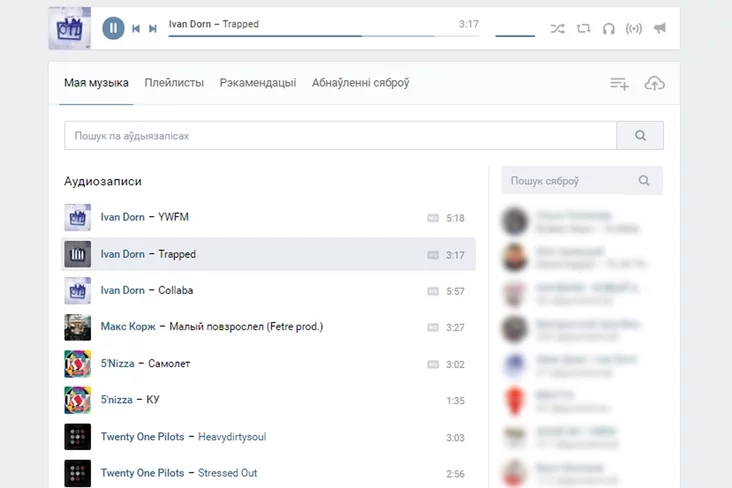This screenshot has width=732, height=488.
Task: Open Twenty One Pilots link on Stressed Out row
Action: [x=142, y=473]
